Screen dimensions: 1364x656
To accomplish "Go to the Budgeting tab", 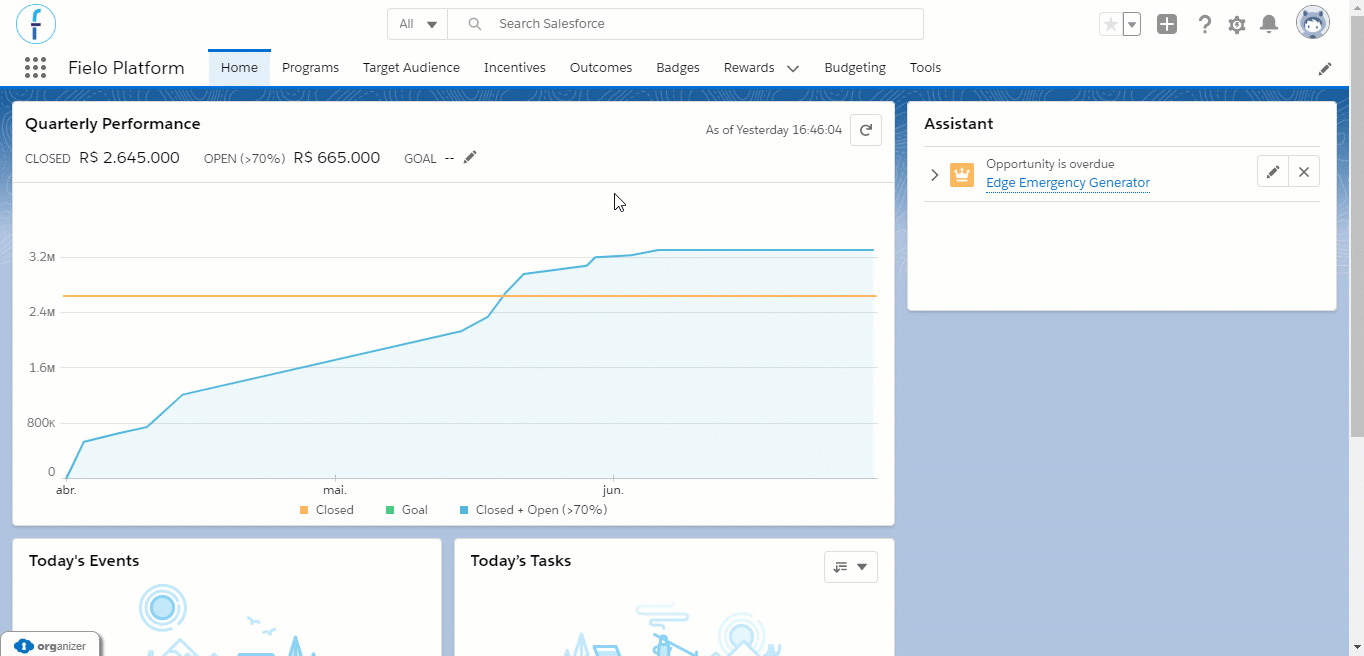I will click(855, 68).
